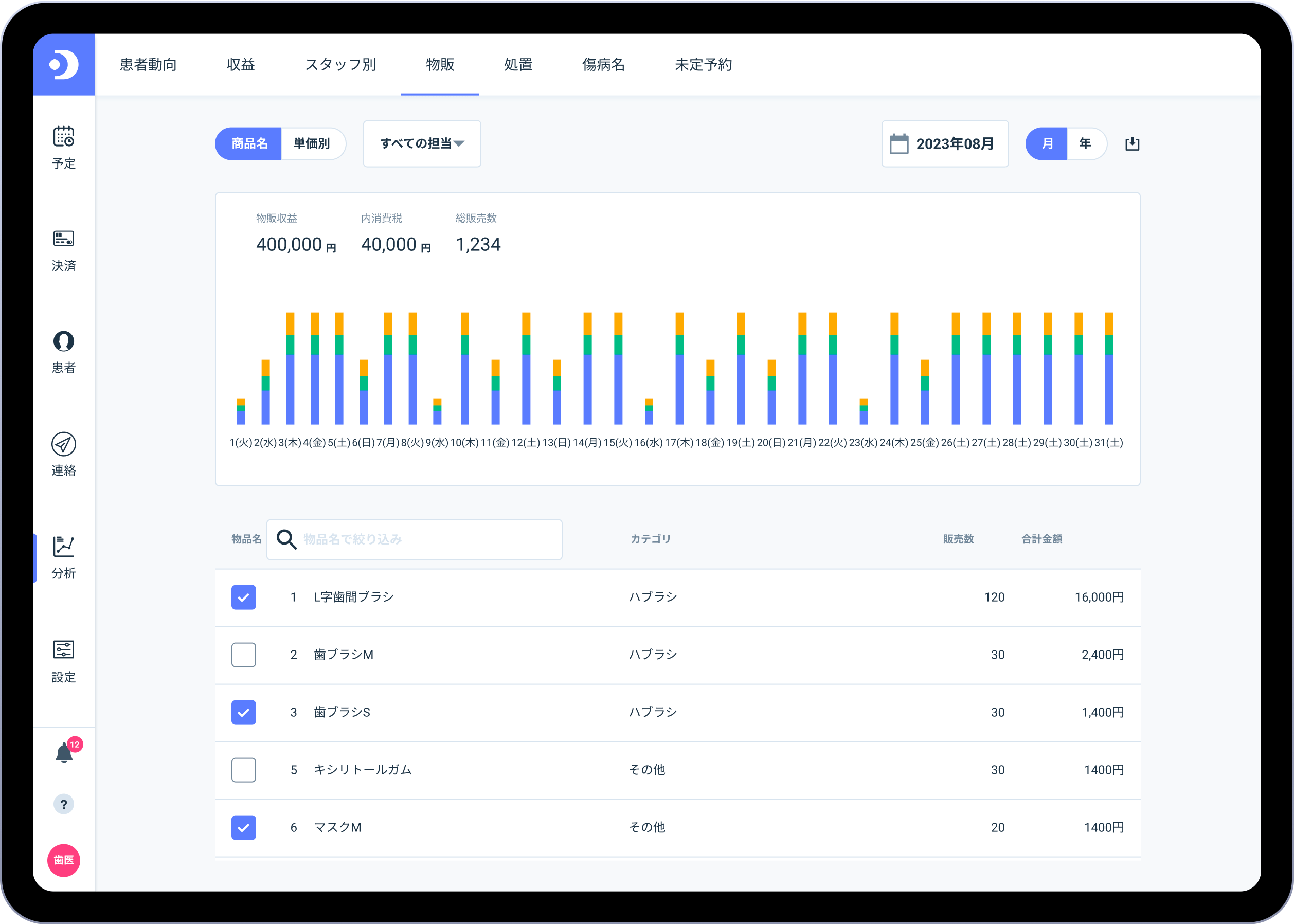Open notifications bell with 12 badge
Screen dimensions: 1294x924
[x=64, y=753]
